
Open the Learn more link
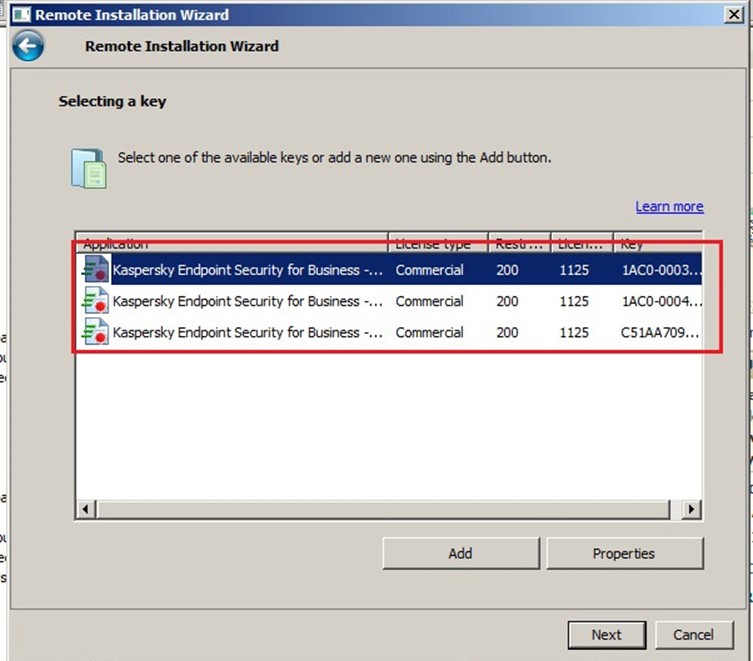(669, 207)
